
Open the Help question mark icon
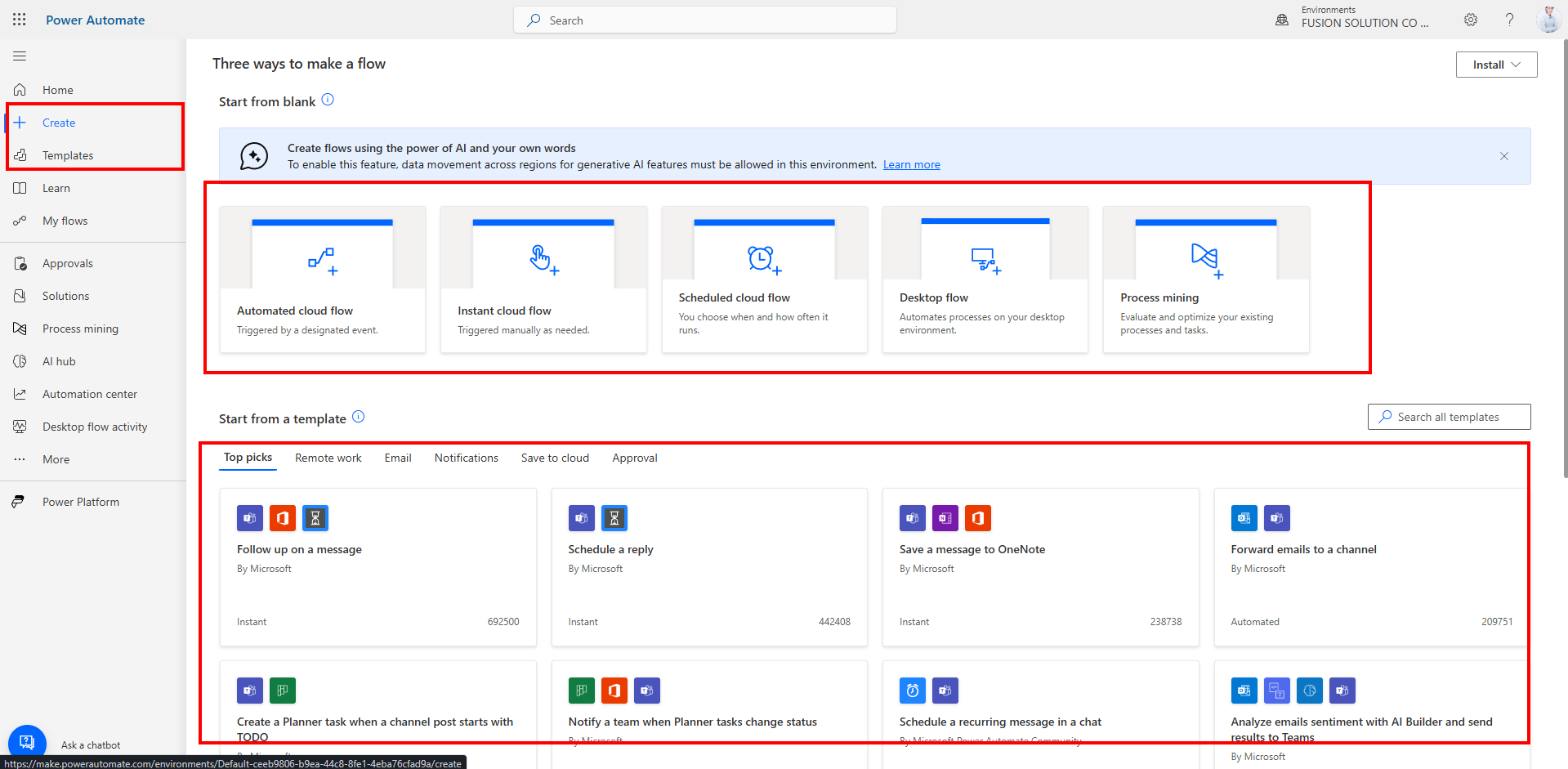(x=1509, y=20)
